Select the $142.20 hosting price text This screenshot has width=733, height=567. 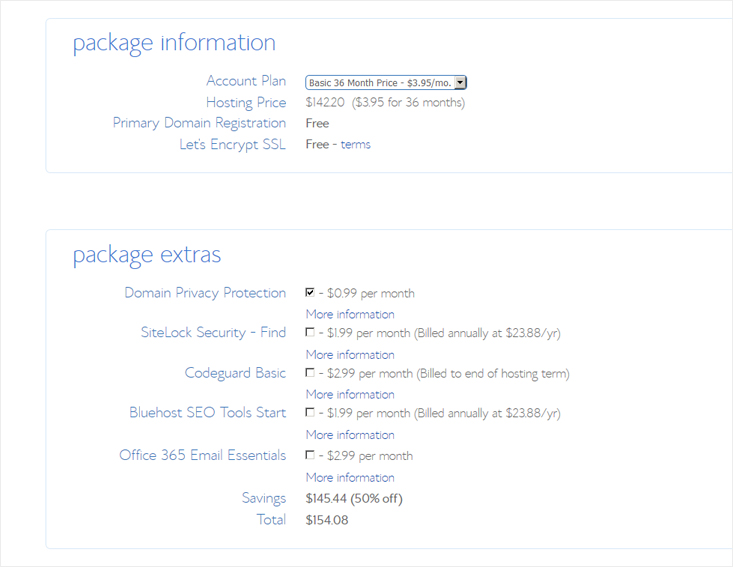click(x=325, y=102)
